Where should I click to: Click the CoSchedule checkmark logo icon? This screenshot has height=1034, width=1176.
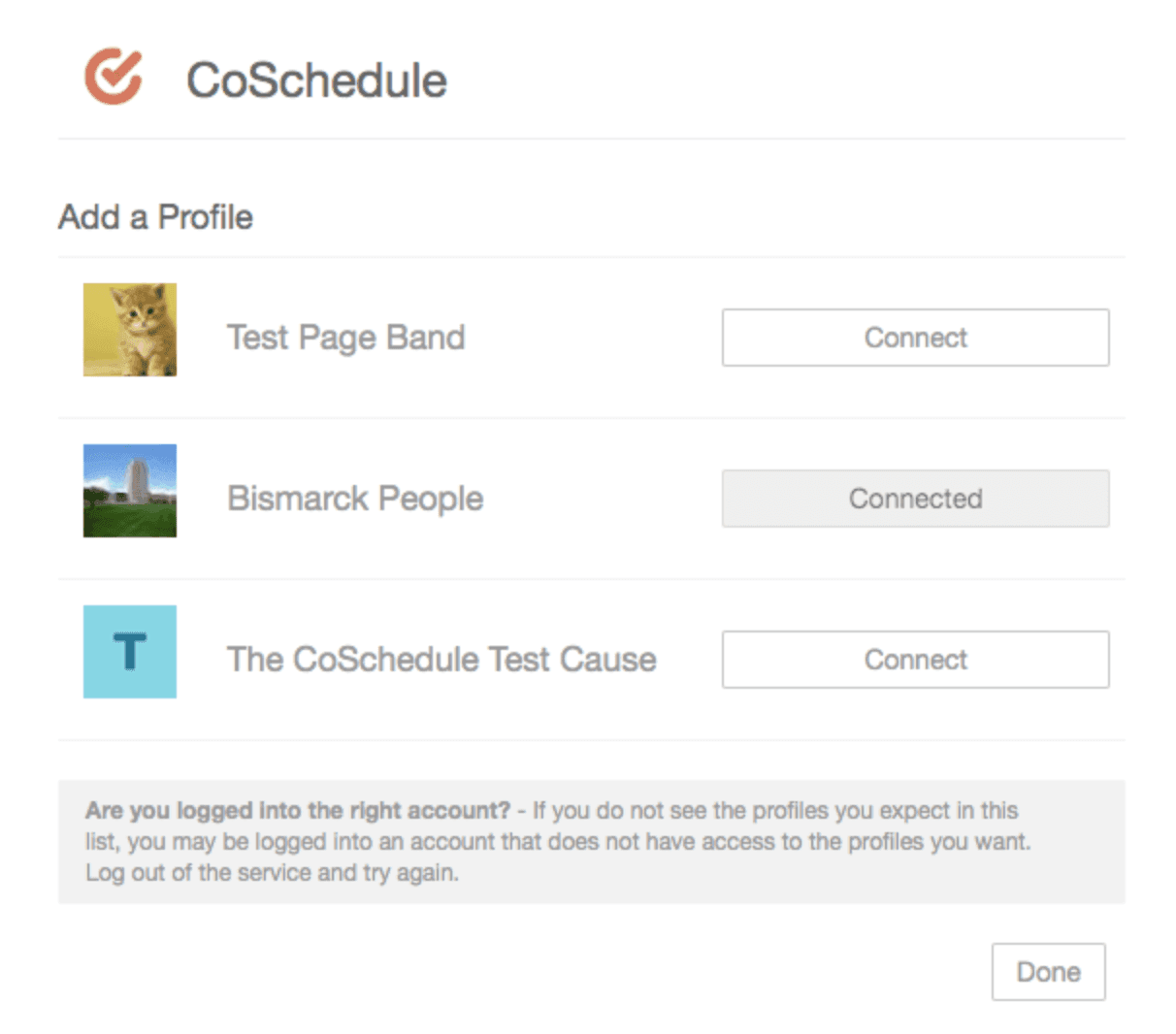[x=114, y=76]
